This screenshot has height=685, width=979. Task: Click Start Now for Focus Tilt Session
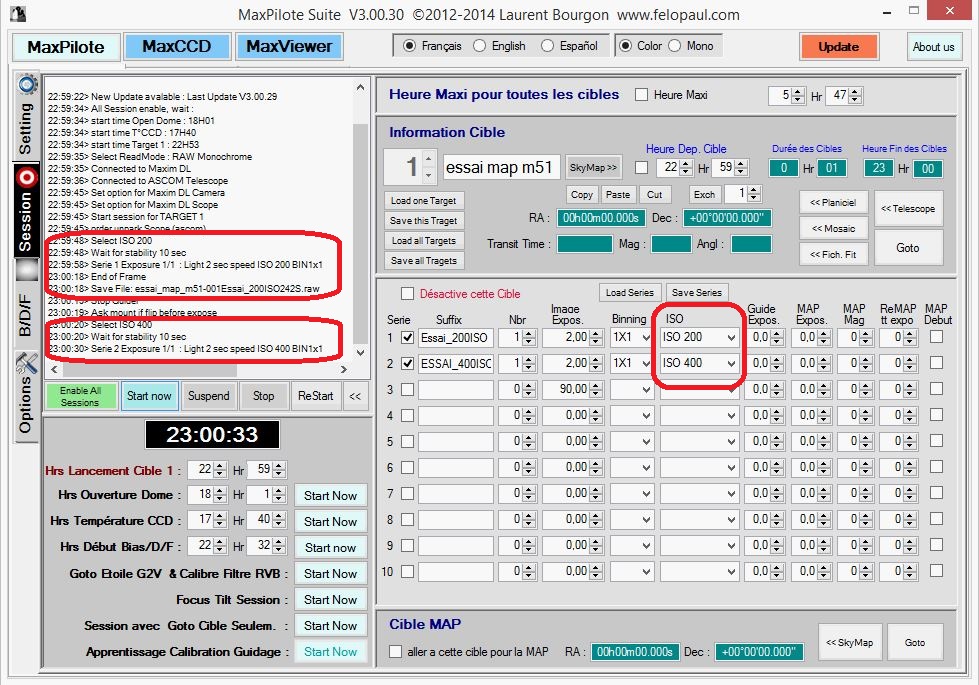330,600
